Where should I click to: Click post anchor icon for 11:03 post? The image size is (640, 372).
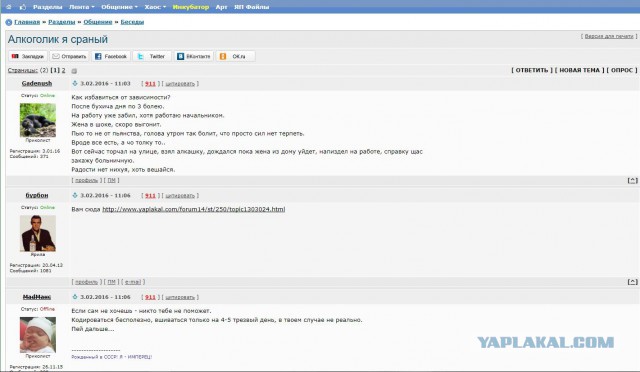[x=75, y=83]
